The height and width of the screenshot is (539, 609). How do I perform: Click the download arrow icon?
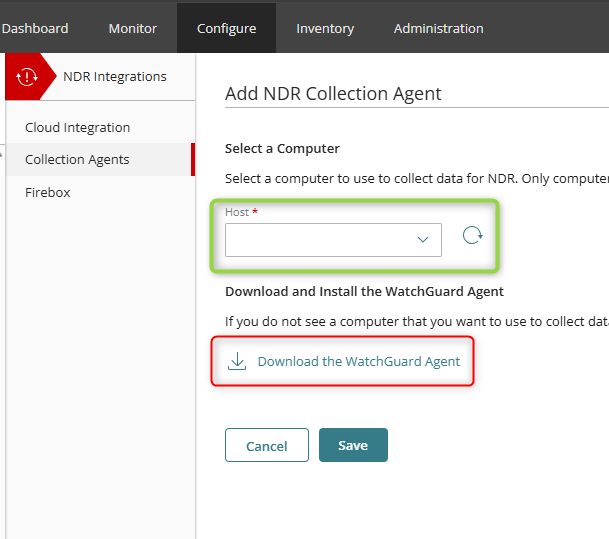coord(237,361)
